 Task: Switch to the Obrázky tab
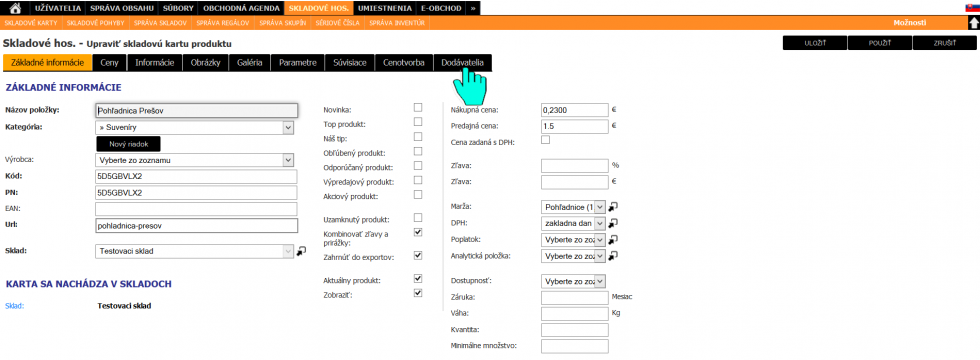pyautogui.click(x=206, y=62)
